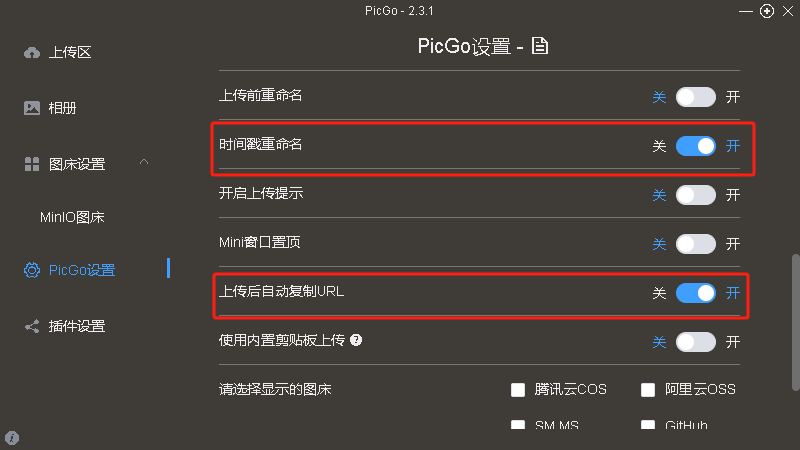Check the 腾讯云COS checkbox
This screenshot has height=450, width=800.
[518, 390]
